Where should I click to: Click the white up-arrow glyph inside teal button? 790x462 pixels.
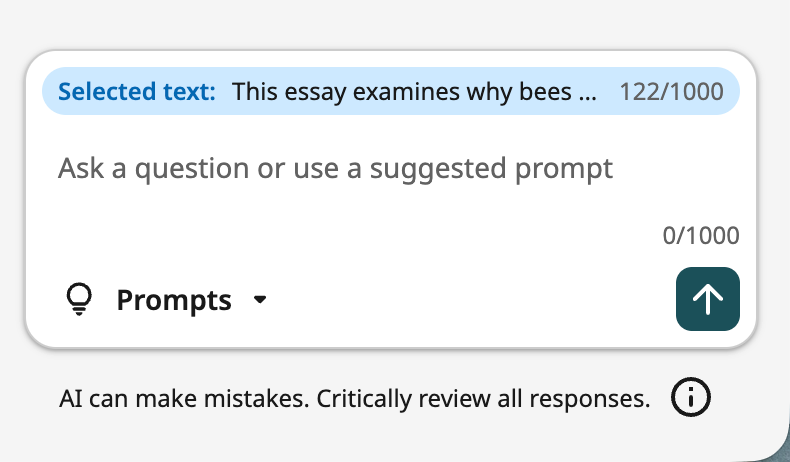tap(707, 299)
